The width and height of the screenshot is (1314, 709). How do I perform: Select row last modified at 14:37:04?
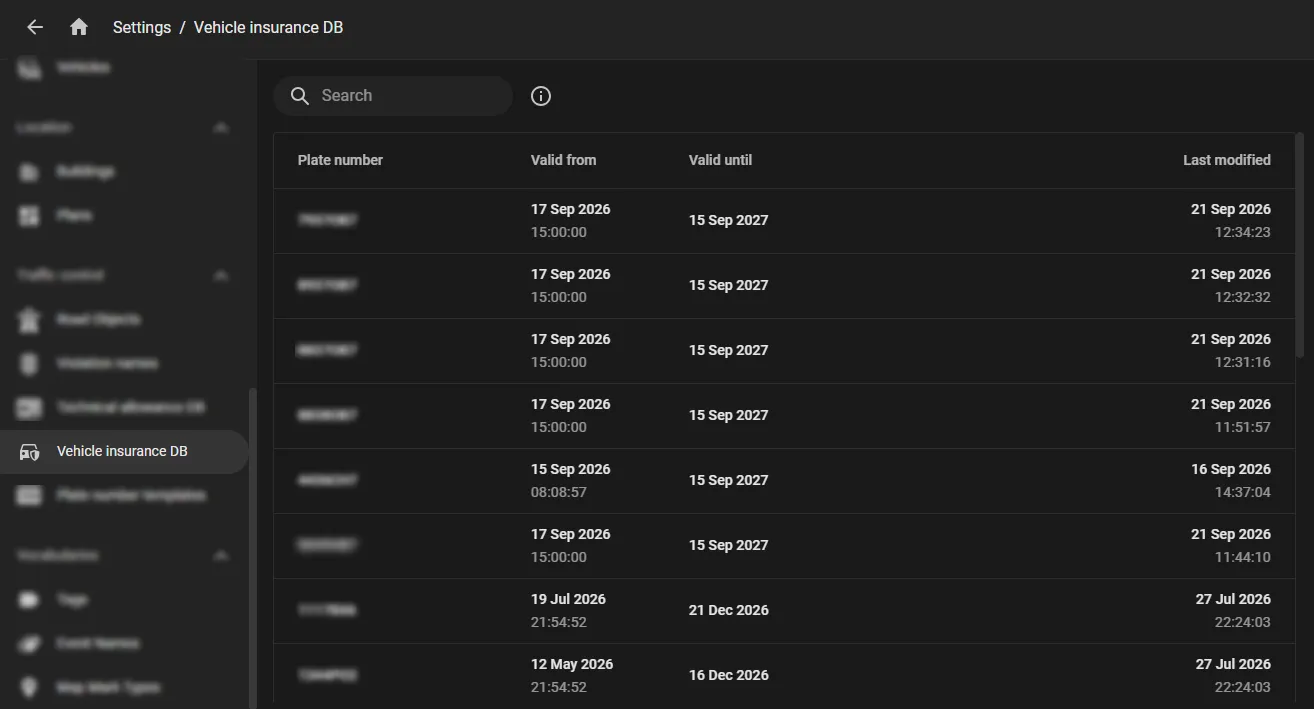click(784, 481)
